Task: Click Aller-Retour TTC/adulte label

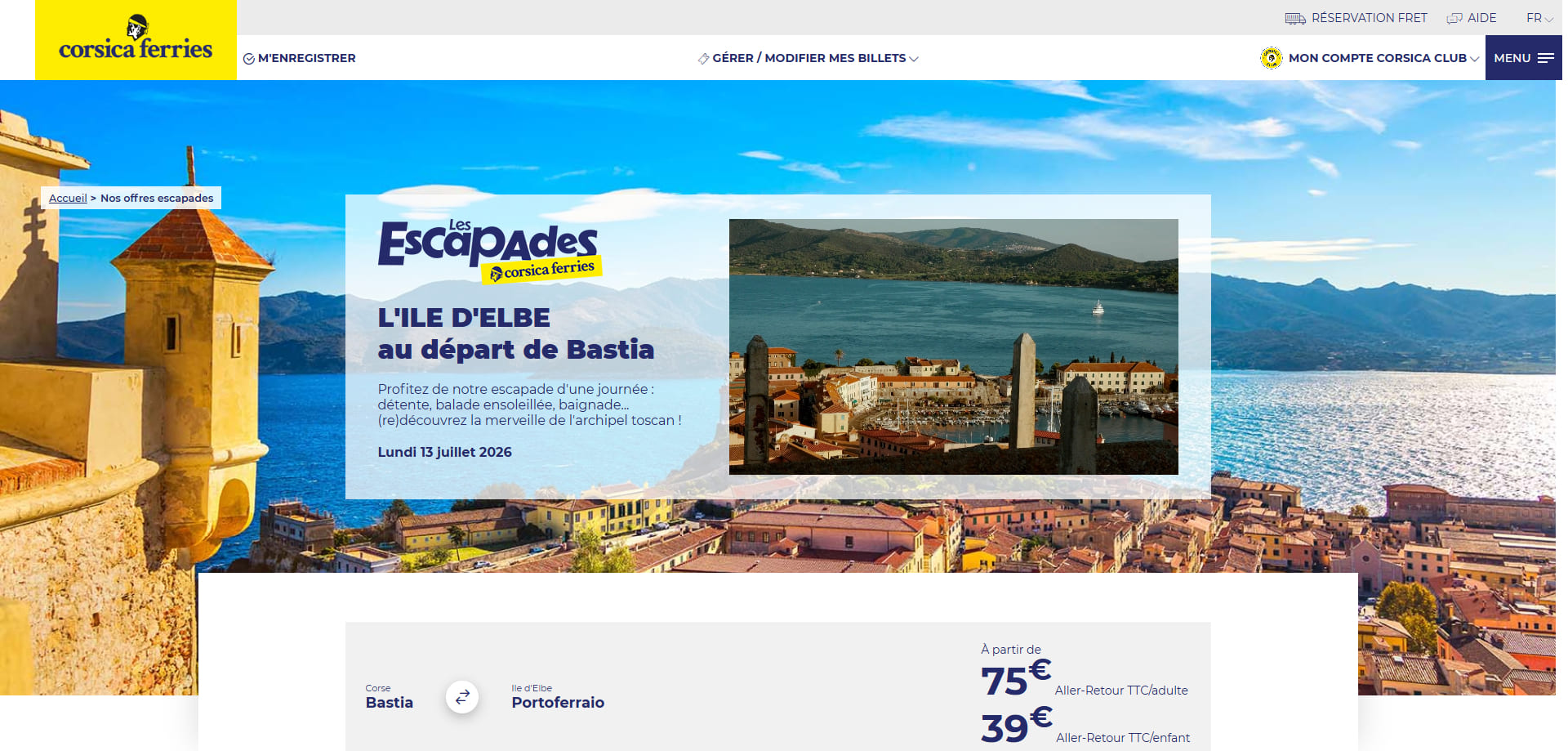Action: tap(1121, 691)
